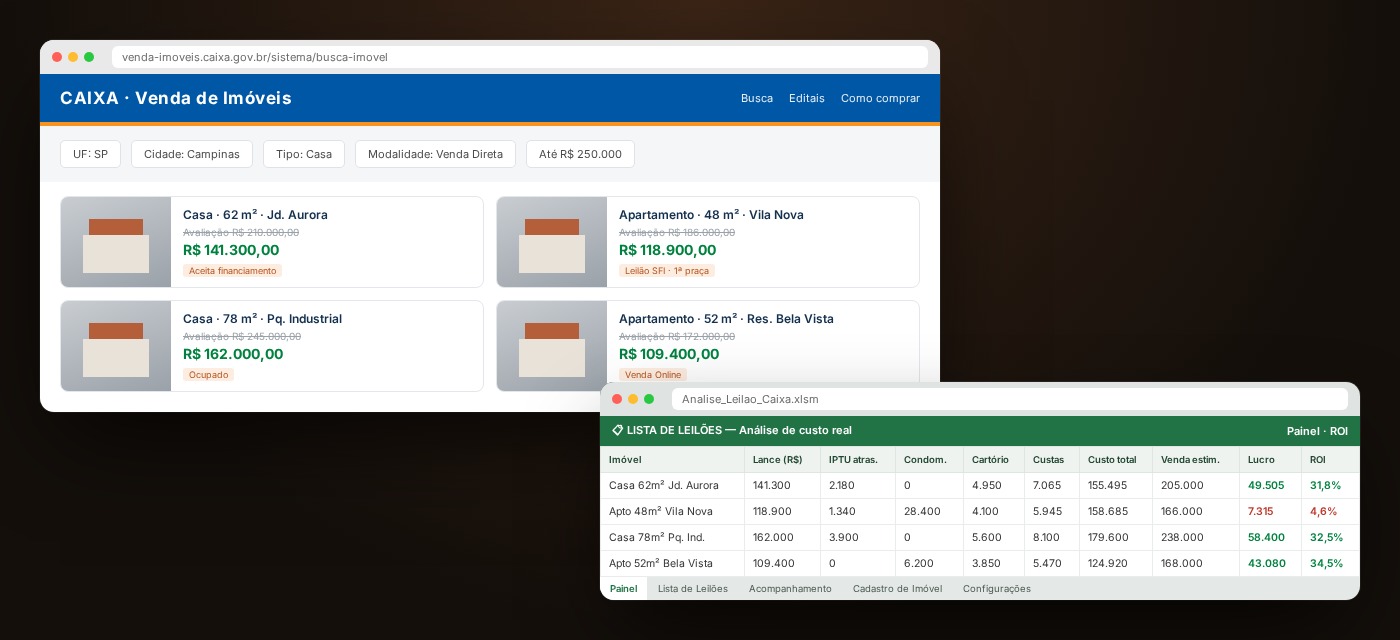
Task: Switch to the Cadastro de Imóvel sheet tab
Action: tap(898, 589)
